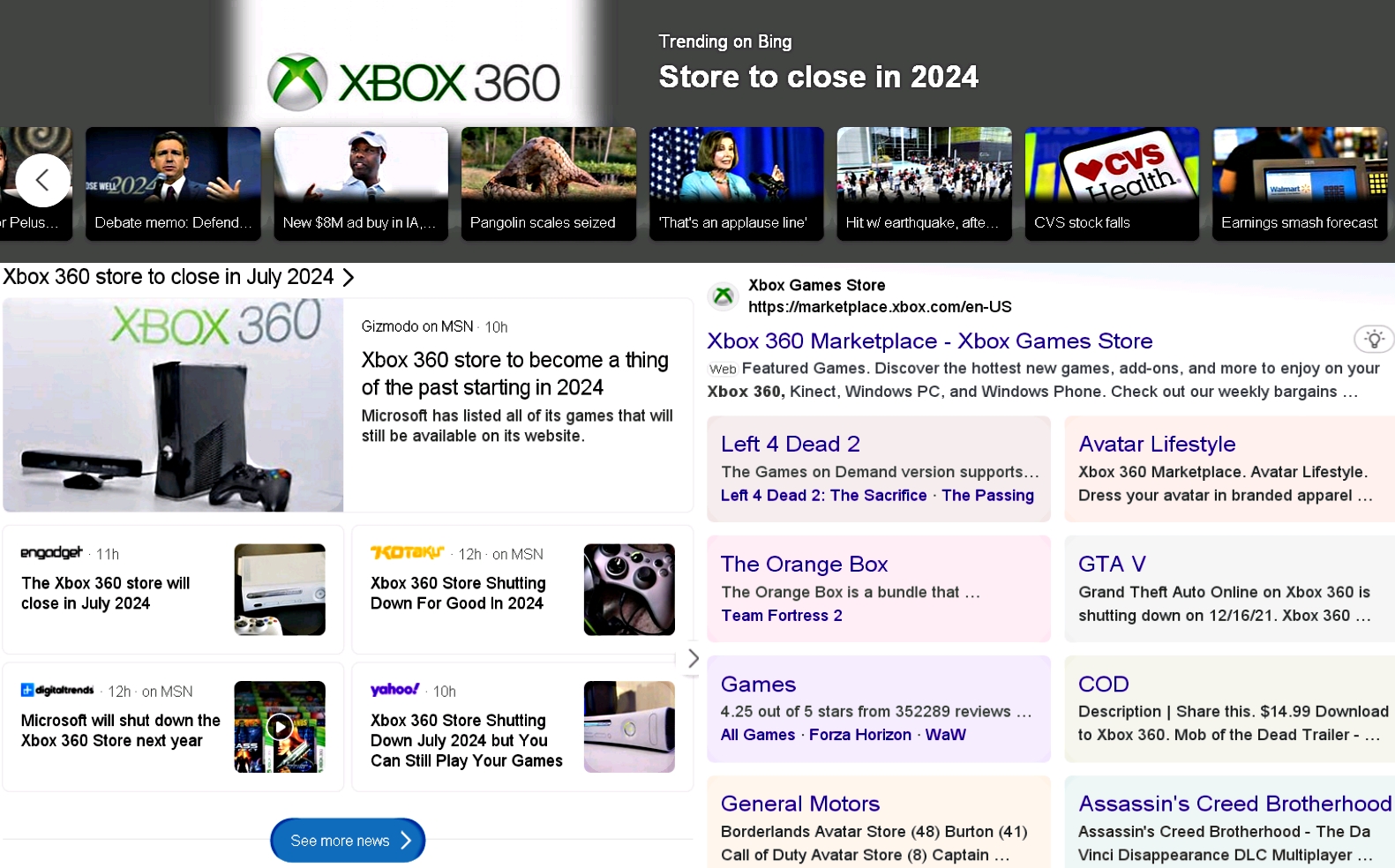
Task: Open Left 4 Dead 2: The Sacrifice link
Action: tap(824, 496)
